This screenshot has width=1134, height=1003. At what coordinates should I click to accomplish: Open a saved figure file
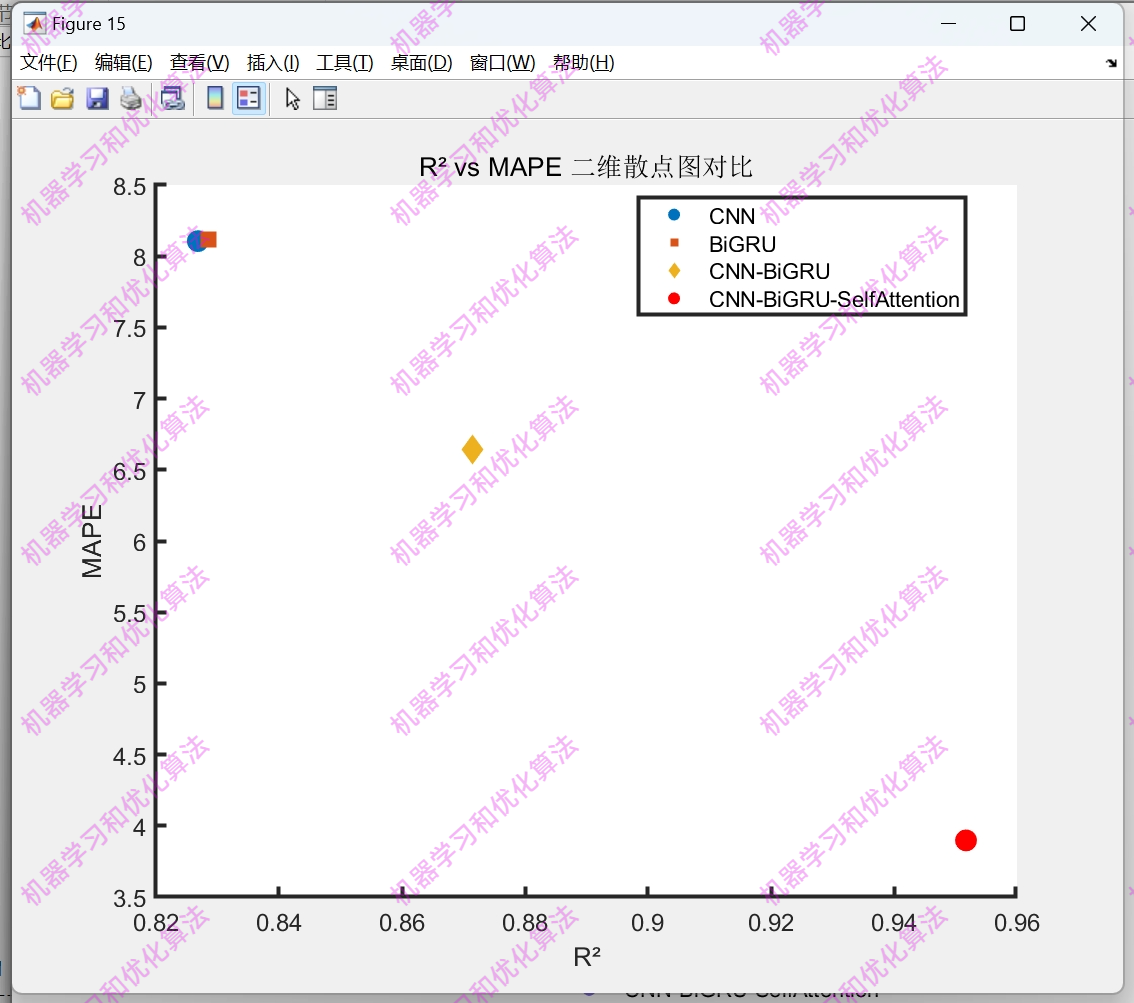click(63, 98)
